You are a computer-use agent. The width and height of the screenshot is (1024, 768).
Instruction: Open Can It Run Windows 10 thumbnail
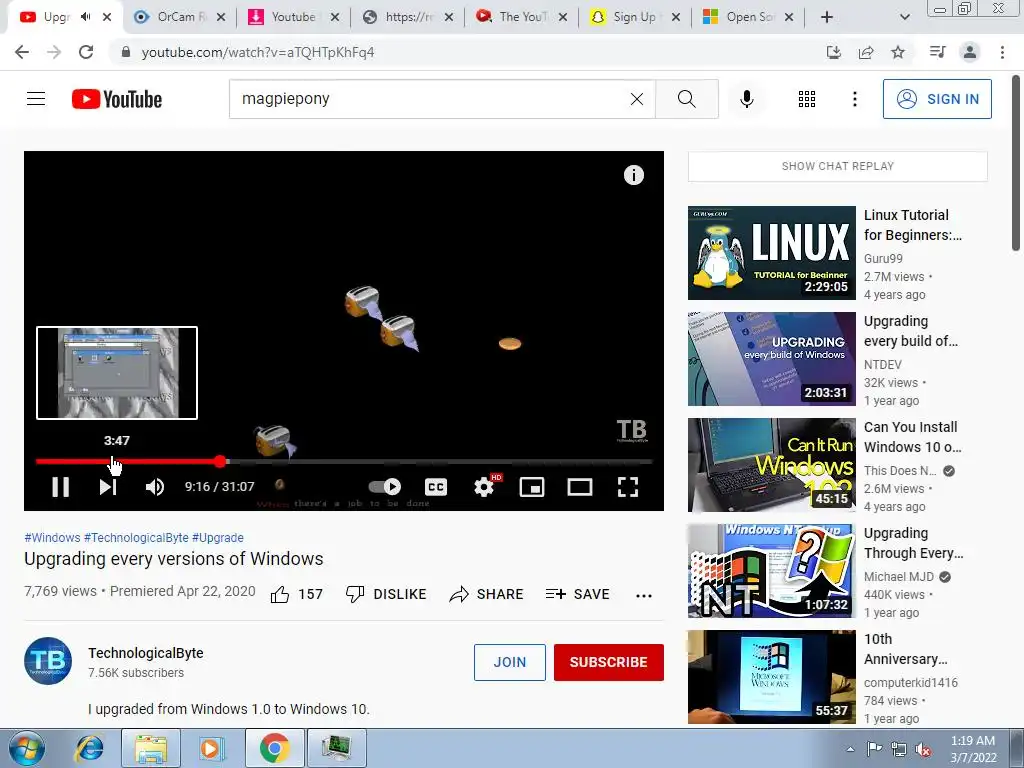tap(771, 465)
